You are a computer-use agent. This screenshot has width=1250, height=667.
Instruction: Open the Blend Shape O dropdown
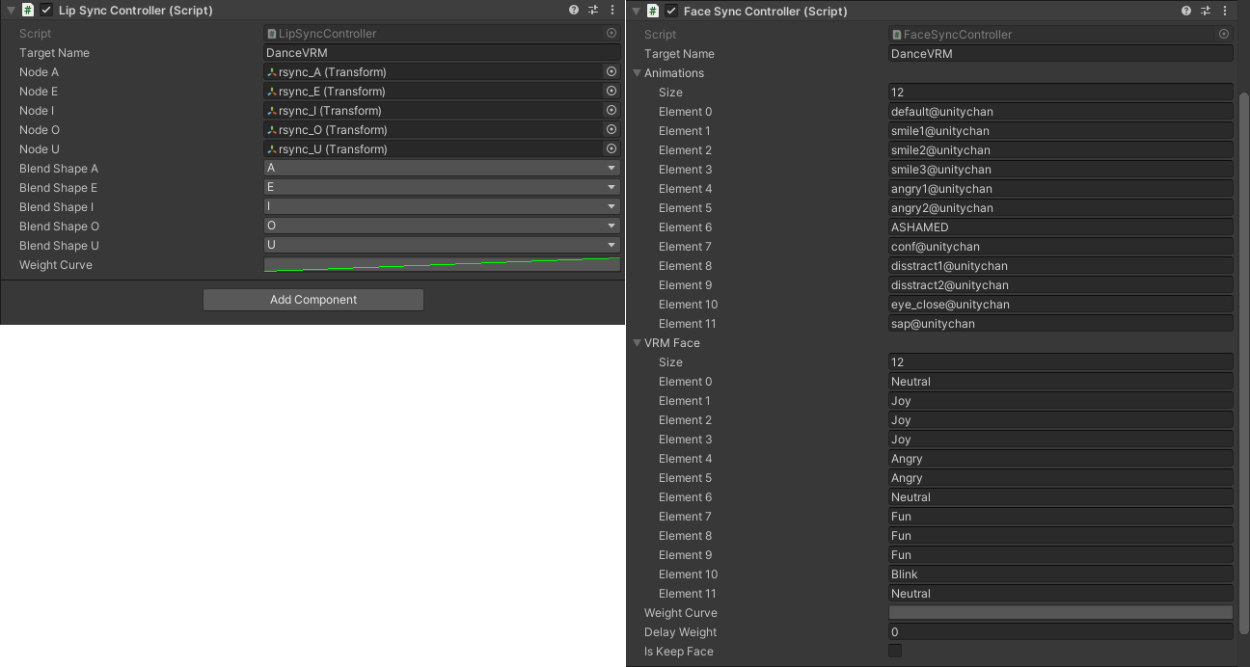point(441,226)
